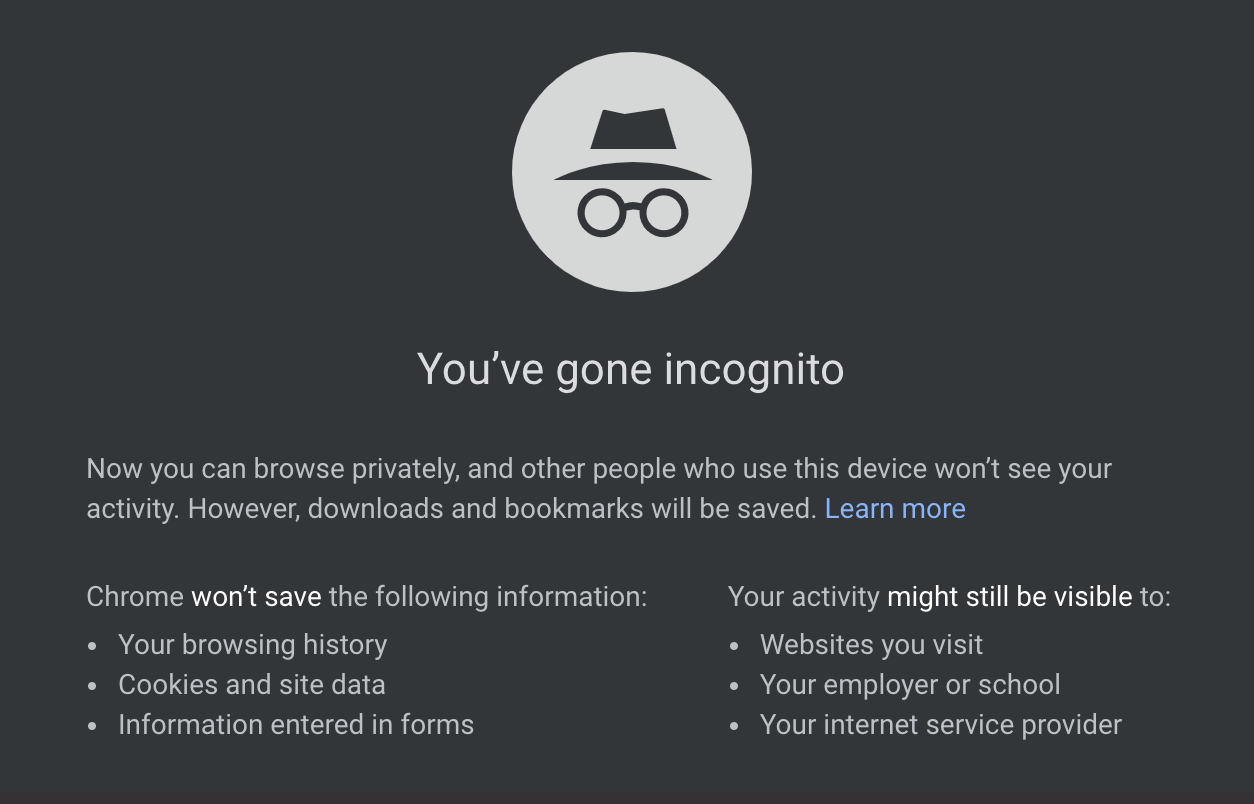
Task: Click the 'Your employer or school' bullet
Action: (x=910, y=685)
